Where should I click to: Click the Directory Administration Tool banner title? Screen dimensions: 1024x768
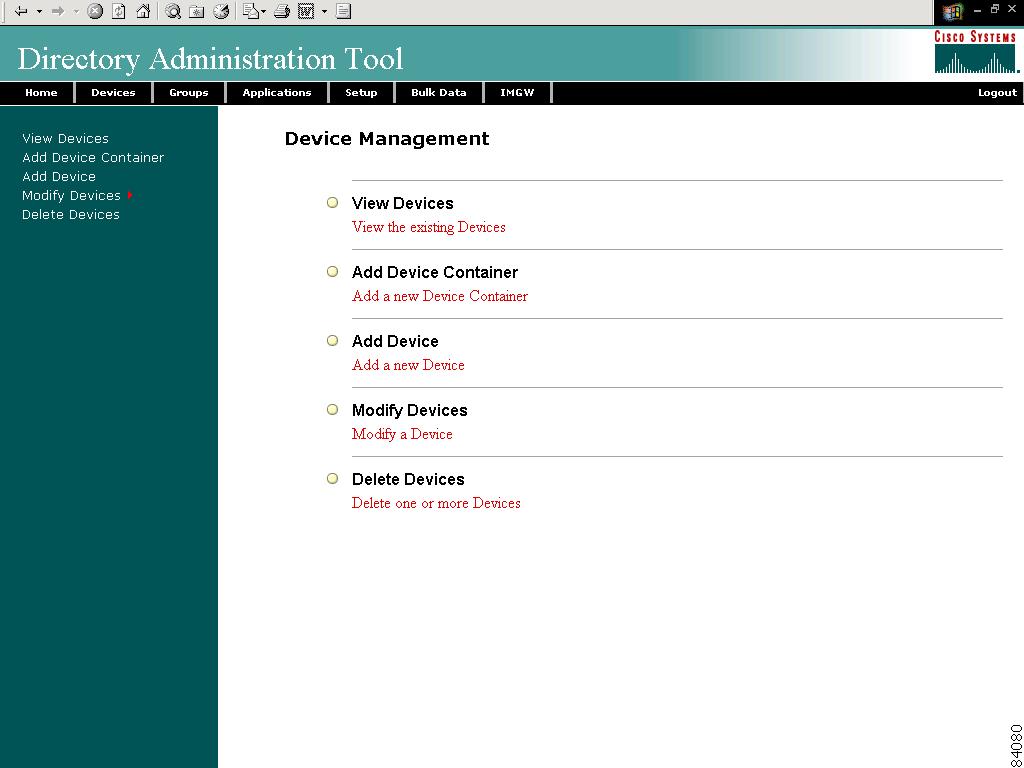(210, 59)
